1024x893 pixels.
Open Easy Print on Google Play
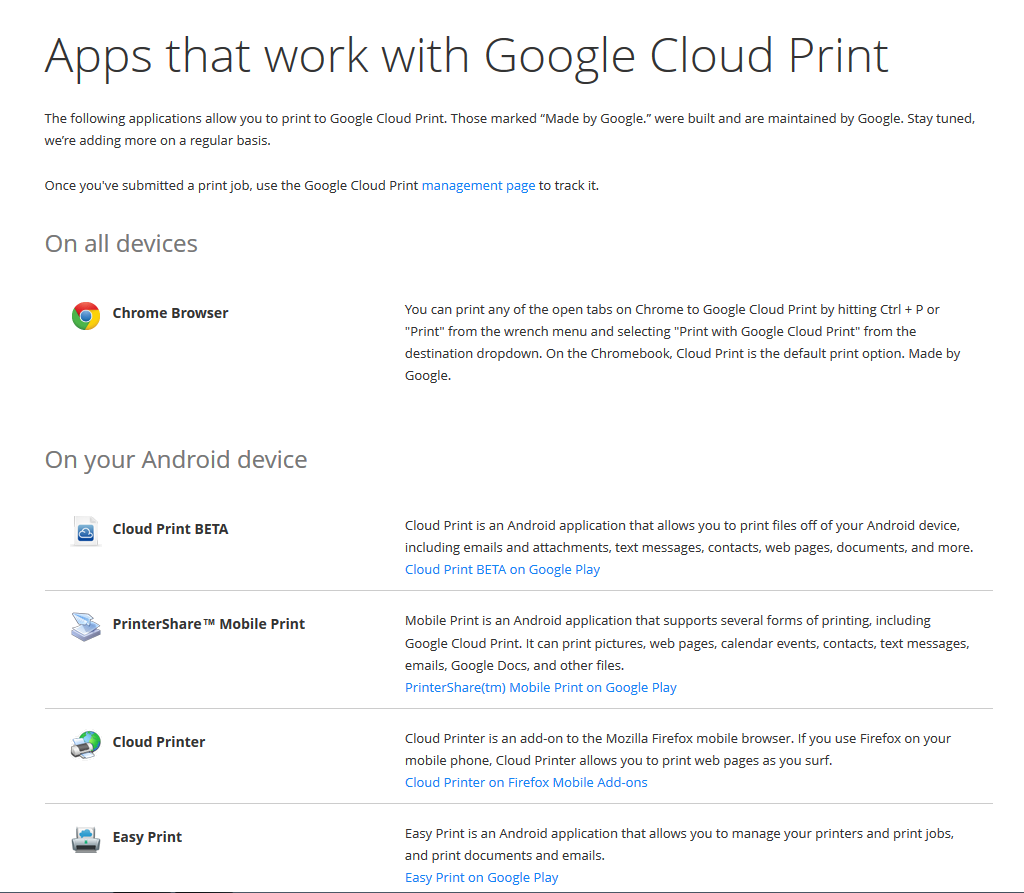(x=481, y=877)
